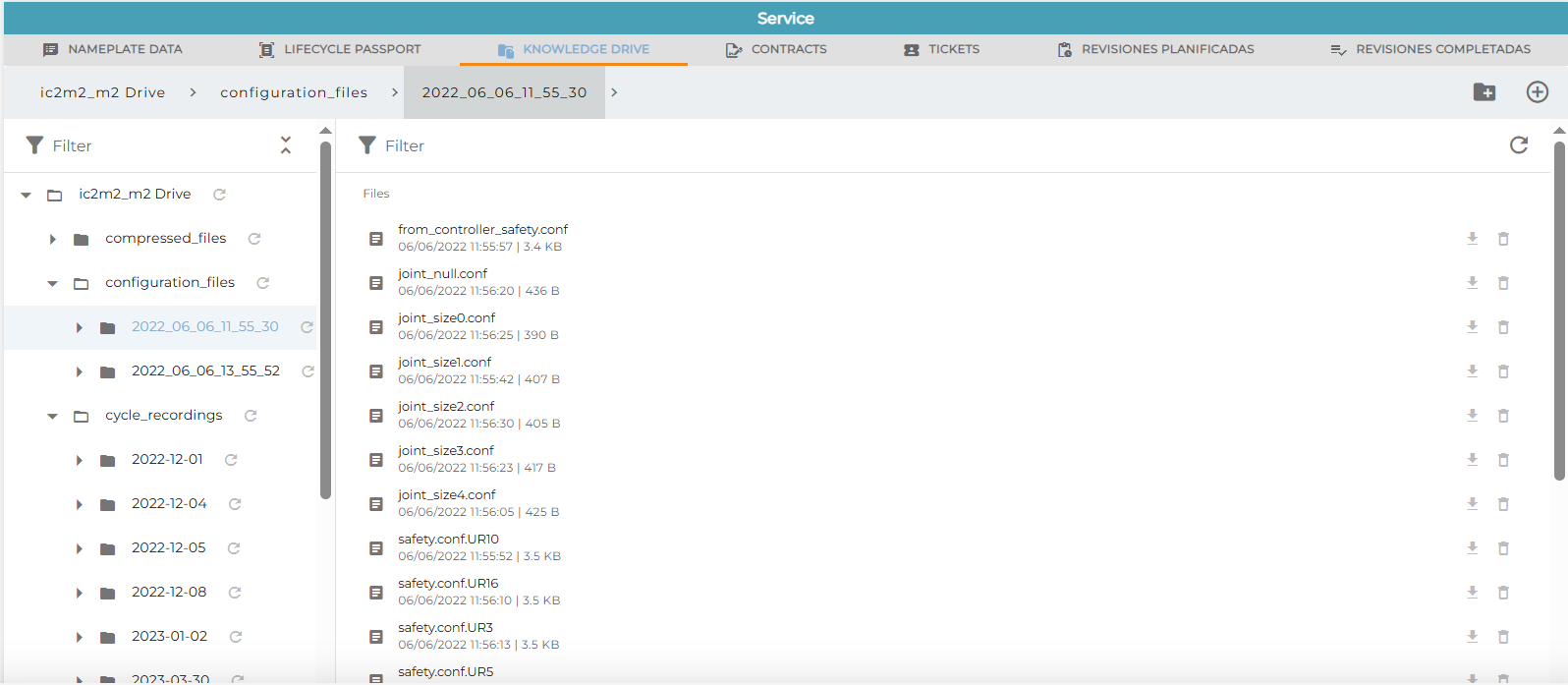Refresh the compressed_files folder
The height and width of the screenshot is (685, 1568).
pyautogui.click(x=254, y=239)
